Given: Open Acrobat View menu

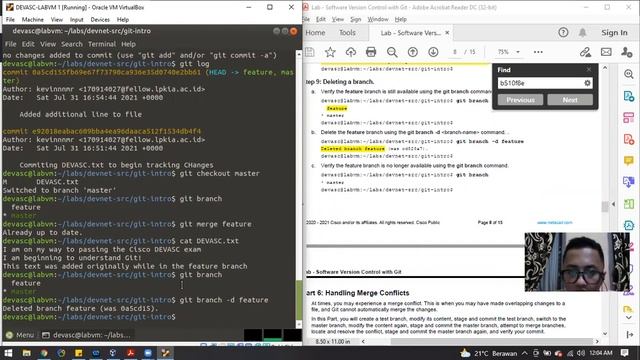Looking at the screenshot, I should coord(338,19).
